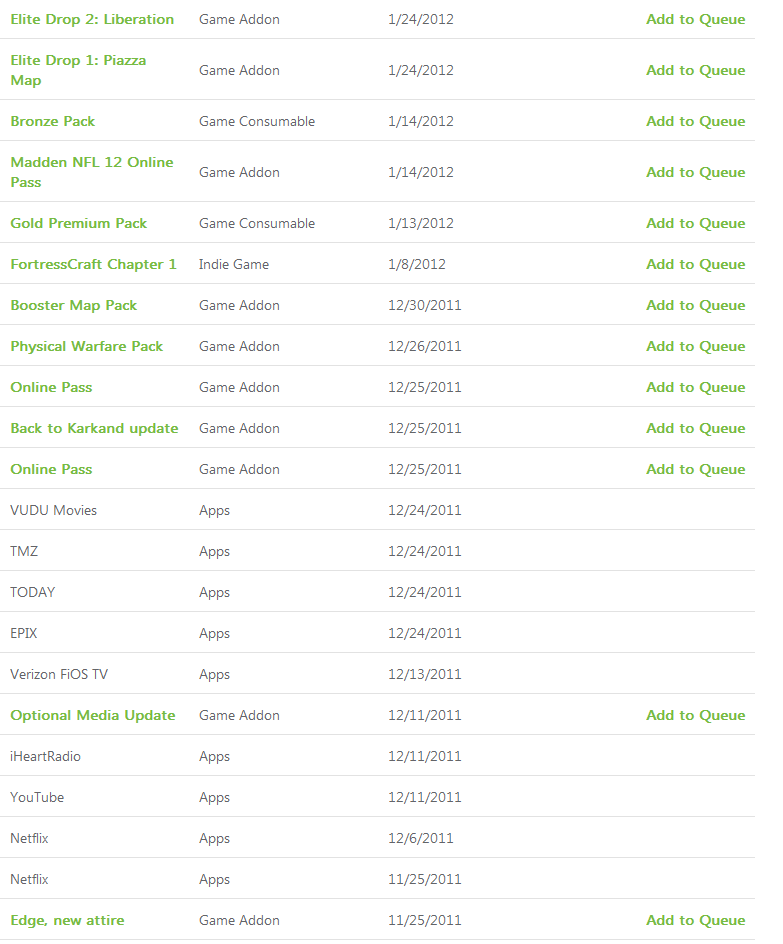Viewport: 783px width, 944px height.
Task: Add Optional Media Update to queue
Action: (x=696, y=715)
